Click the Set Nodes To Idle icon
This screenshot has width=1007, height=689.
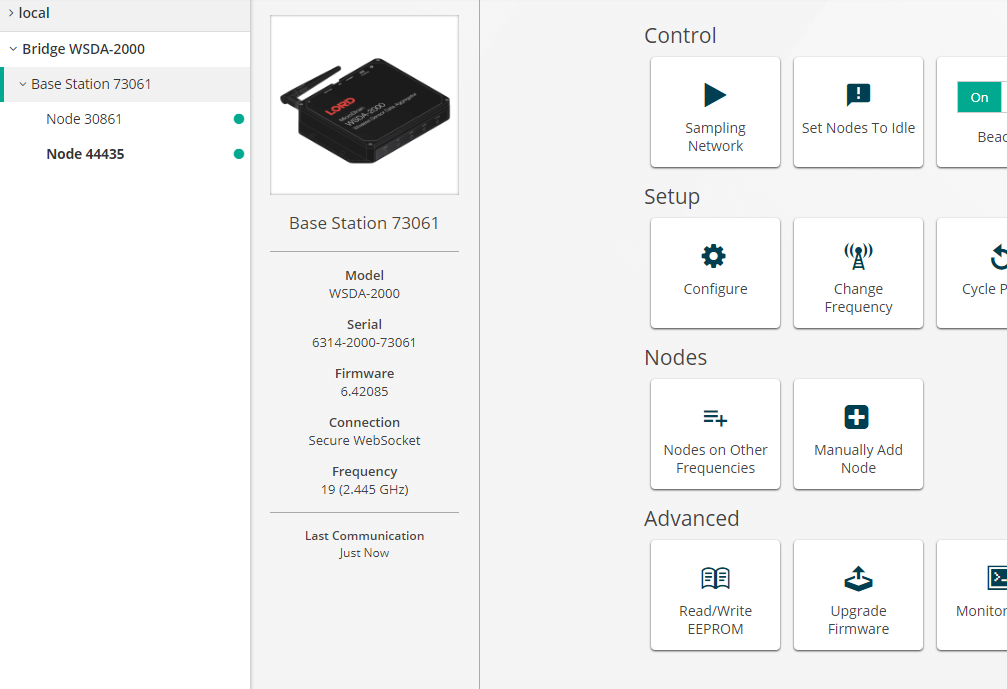click(x=858, y=95)
